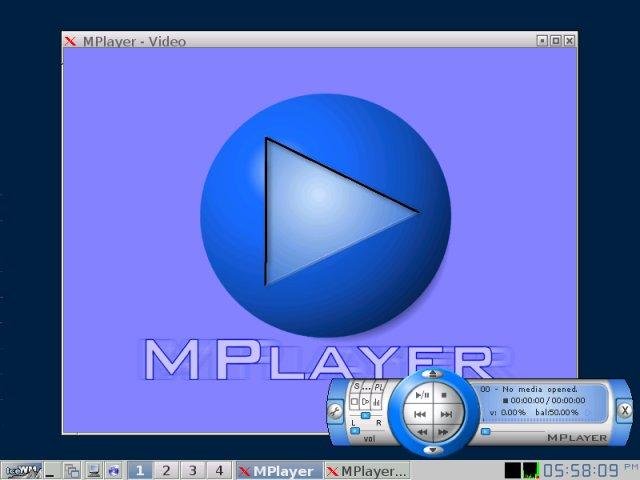The height and width of the screenshot is (480, 640).
Task: Close the MPlayer - Video window
Action: (x=569, y=40)
